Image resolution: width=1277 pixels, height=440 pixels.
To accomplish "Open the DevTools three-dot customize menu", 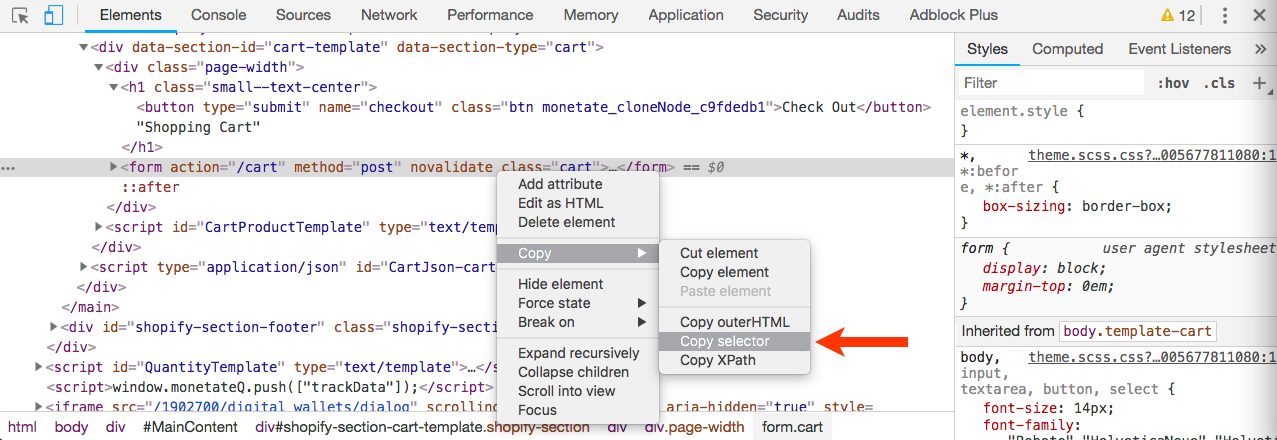I will click(x=1225, y=15).
